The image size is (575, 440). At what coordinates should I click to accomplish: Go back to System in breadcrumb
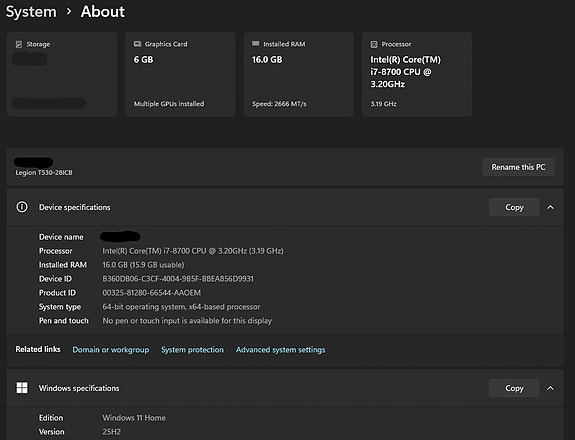(x=31, y=11)
